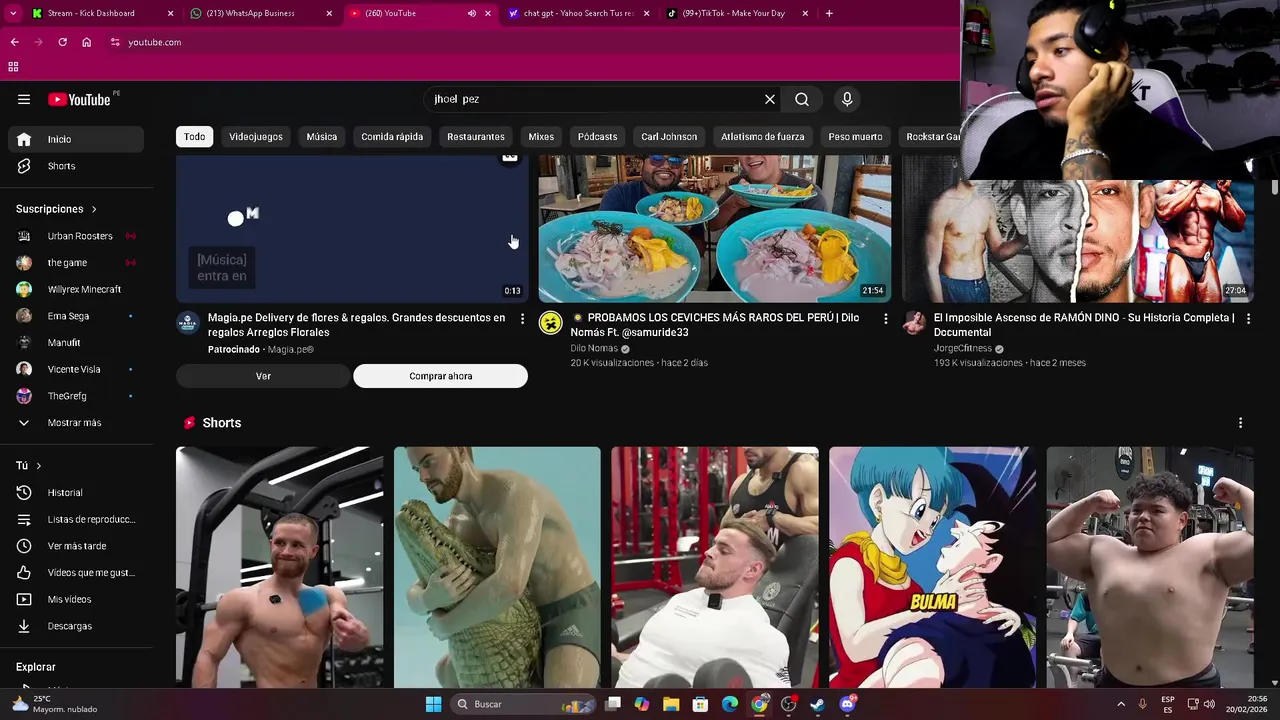Open a new browser tab

(829, 13)
